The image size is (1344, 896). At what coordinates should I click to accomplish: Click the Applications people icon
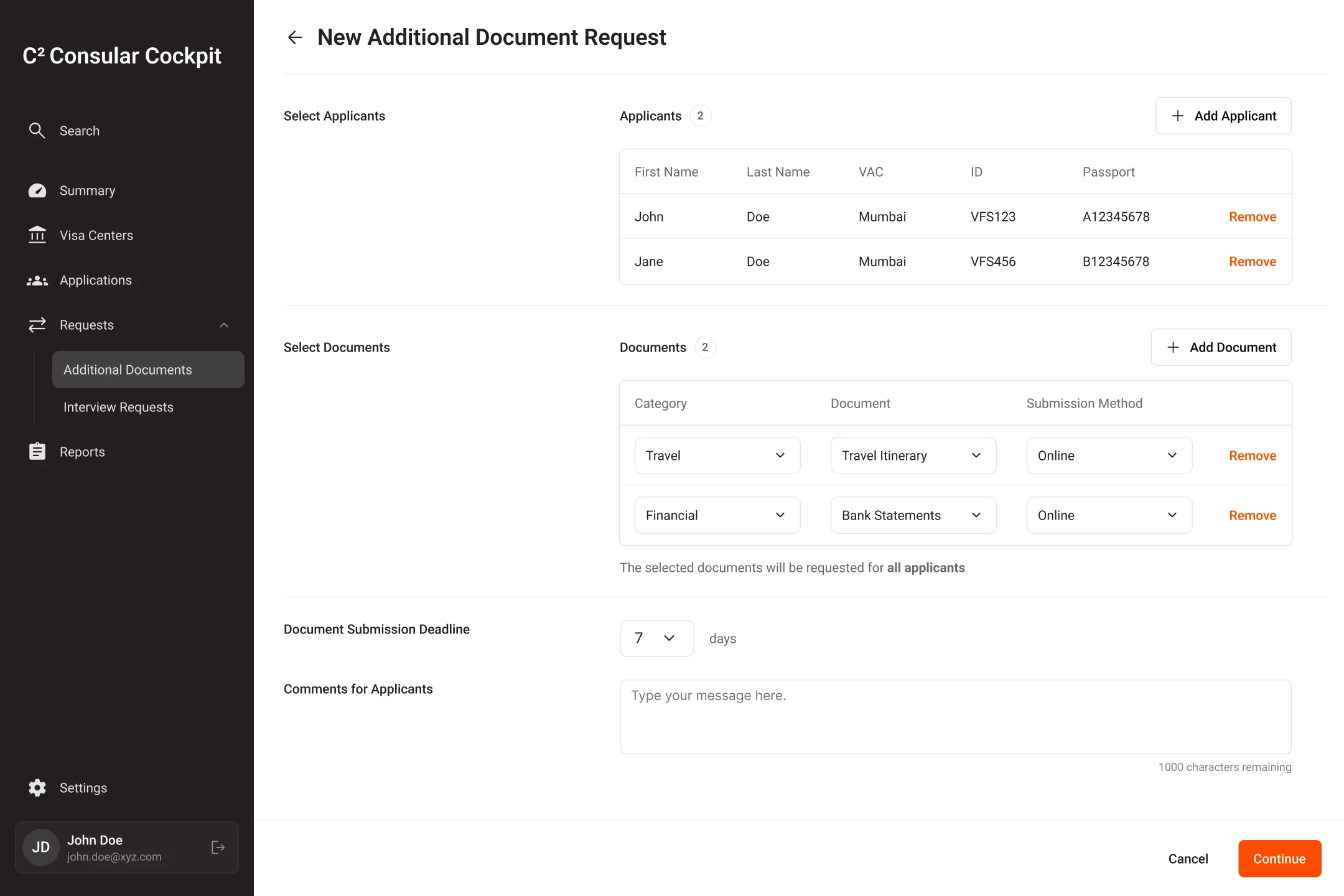pos(37,281)
